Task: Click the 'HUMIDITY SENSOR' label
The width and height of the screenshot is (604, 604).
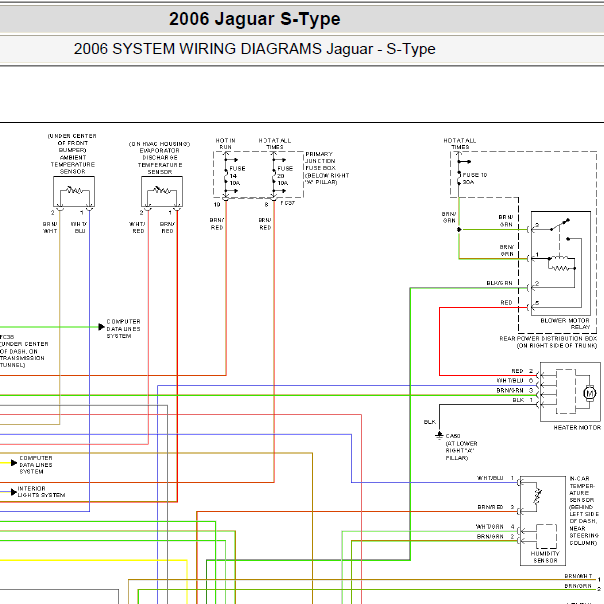Action: pyautogui.click(x=545, y=557)
